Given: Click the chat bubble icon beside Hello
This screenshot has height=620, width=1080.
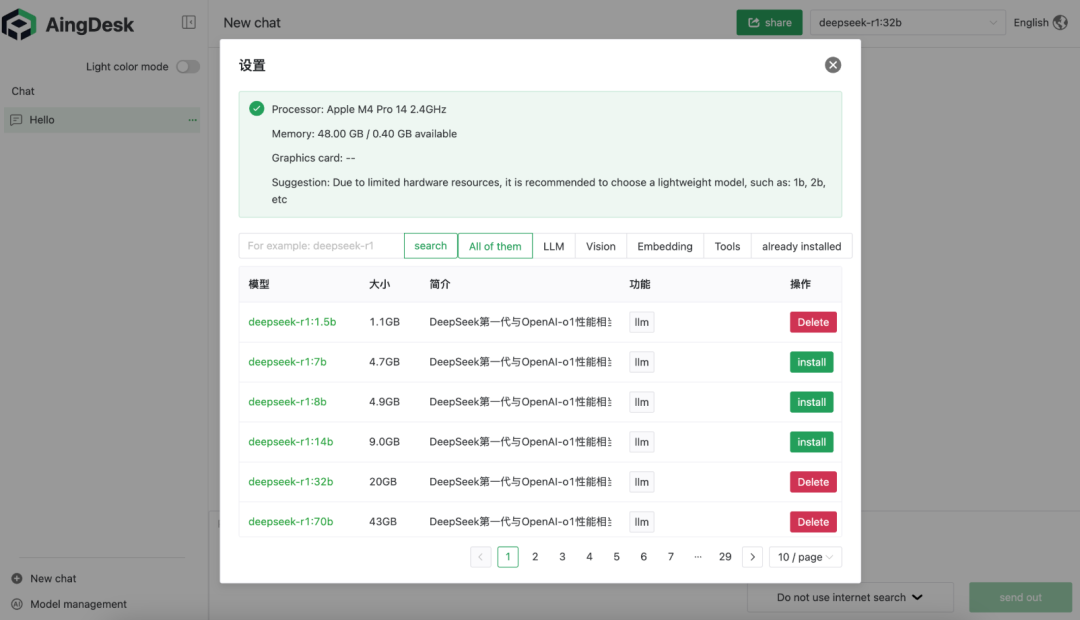Looking at the screenshot, I should tap(15, 119).
